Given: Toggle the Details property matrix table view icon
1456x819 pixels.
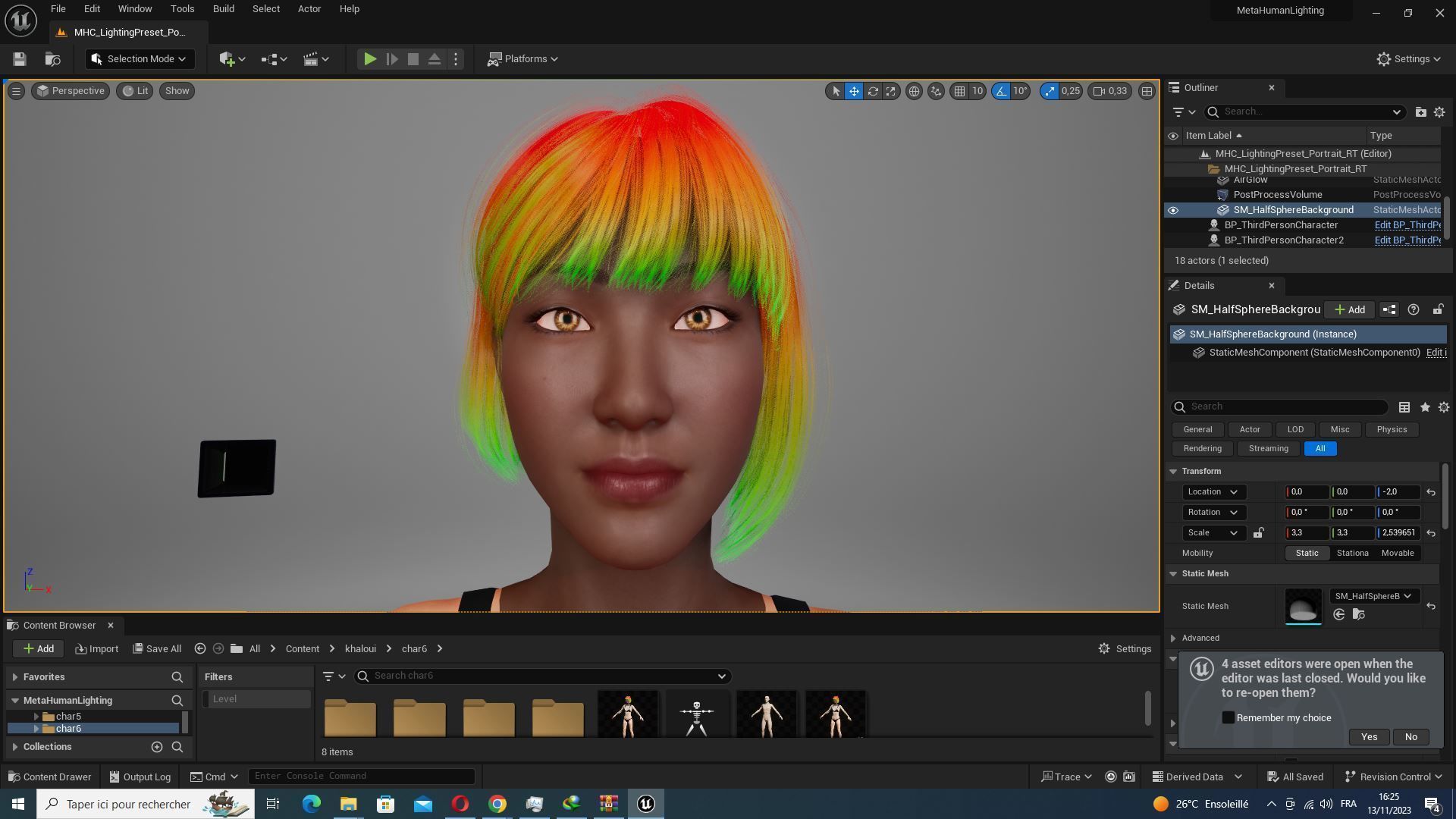Looking at the screenshot, I should click(x=1404, y=407).
